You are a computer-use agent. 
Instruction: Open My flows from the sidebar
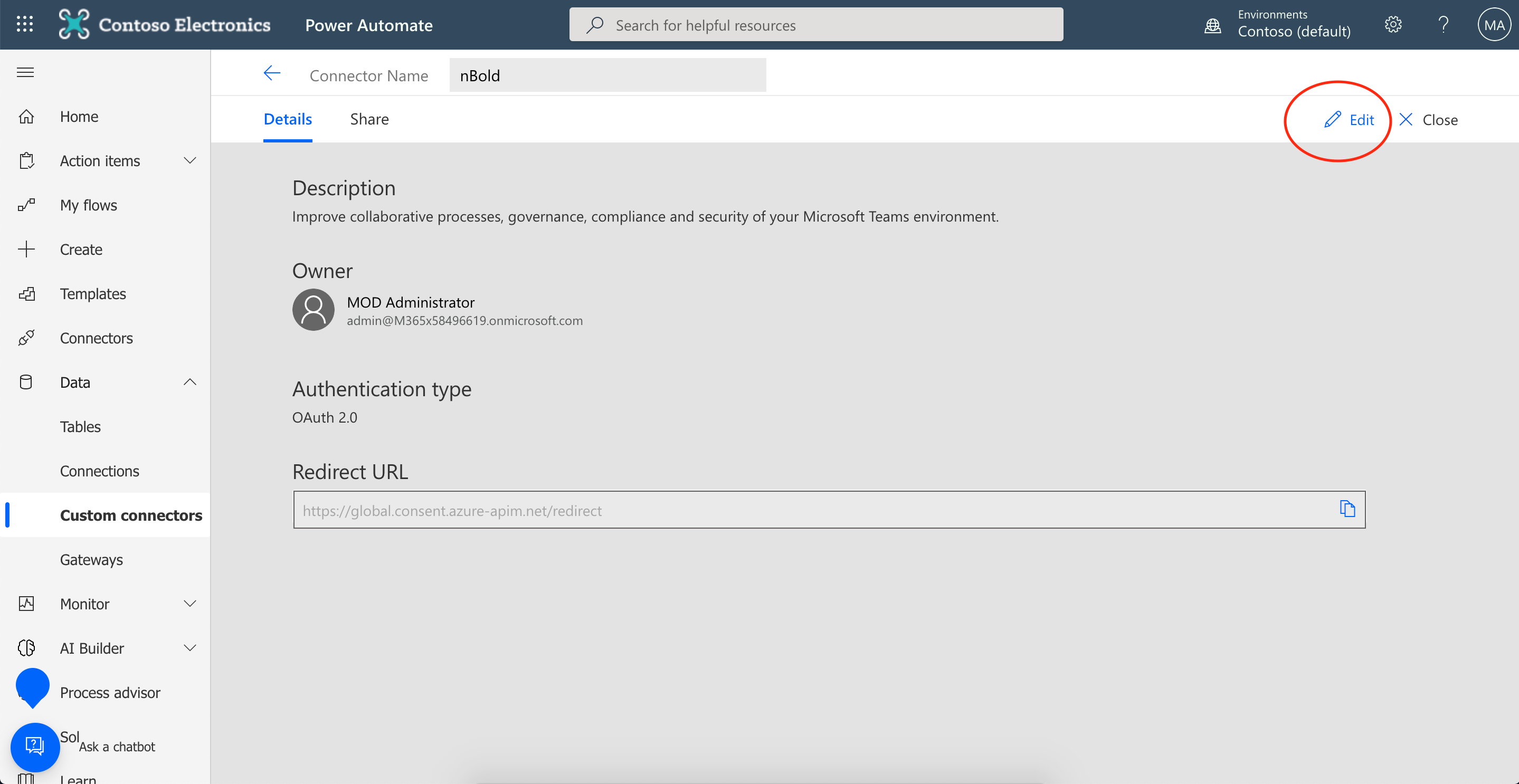89,205
